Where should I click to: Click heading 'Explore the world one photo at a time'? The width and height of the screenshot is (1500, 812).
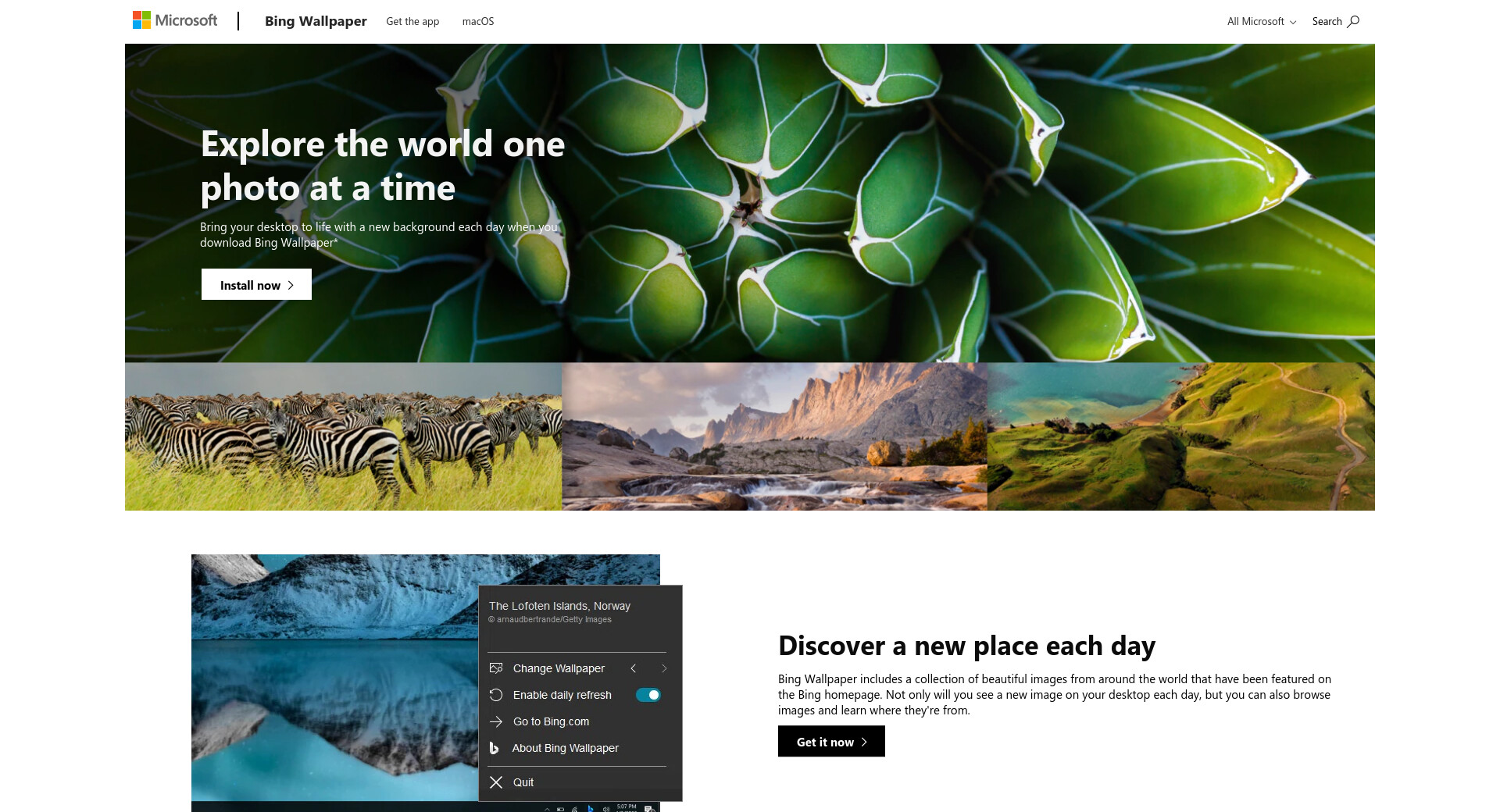[383, 166]
